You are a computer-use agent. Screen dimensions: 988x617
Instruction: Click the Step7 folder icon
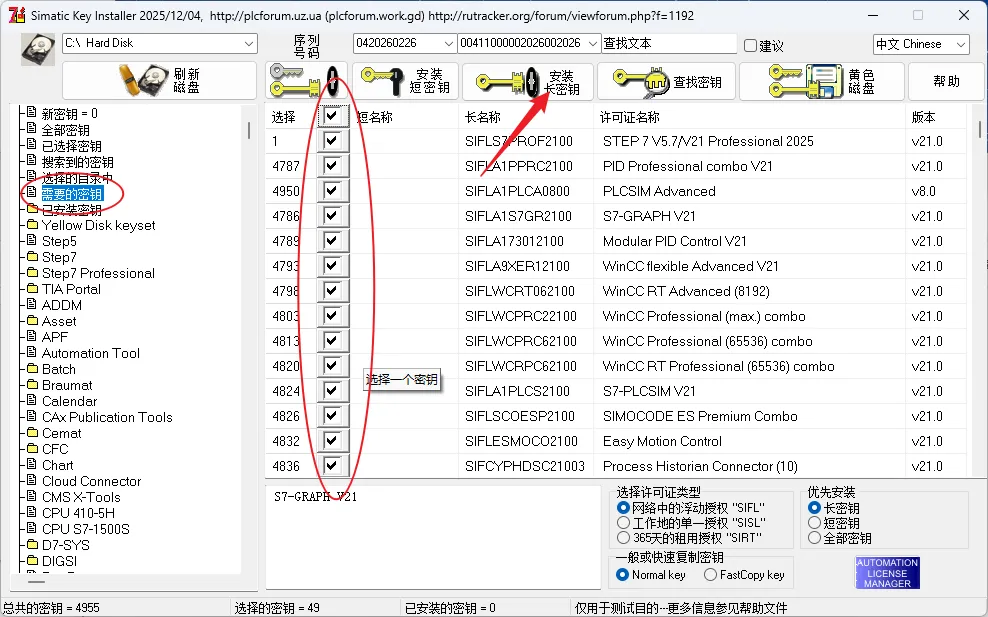(x=32, y=257)
